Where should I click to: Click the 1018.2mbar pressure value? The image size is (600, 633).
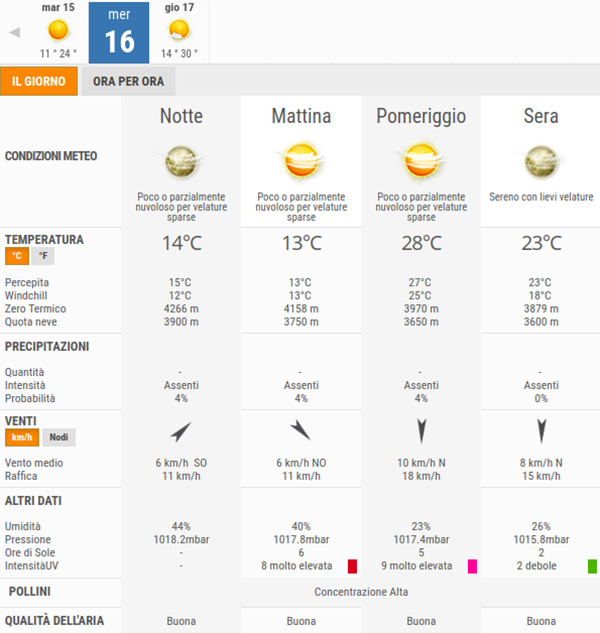click(x=181, y=540)
